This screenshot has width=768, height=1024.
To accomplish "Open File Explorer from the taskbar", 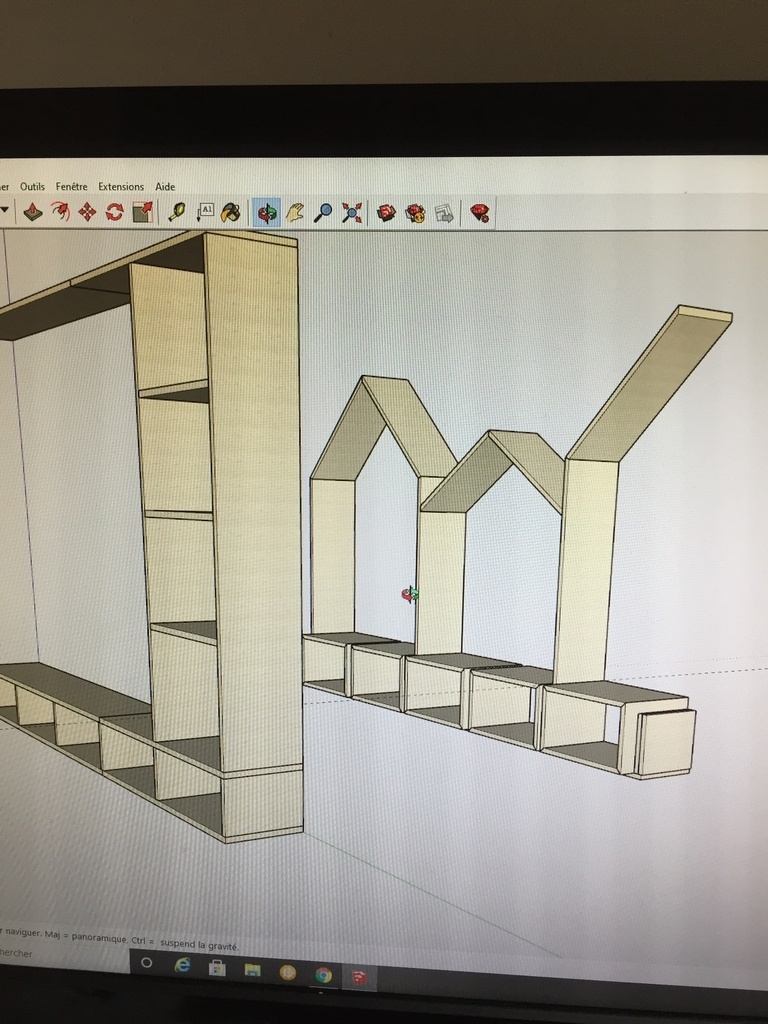I will click(x=252, y=970).
